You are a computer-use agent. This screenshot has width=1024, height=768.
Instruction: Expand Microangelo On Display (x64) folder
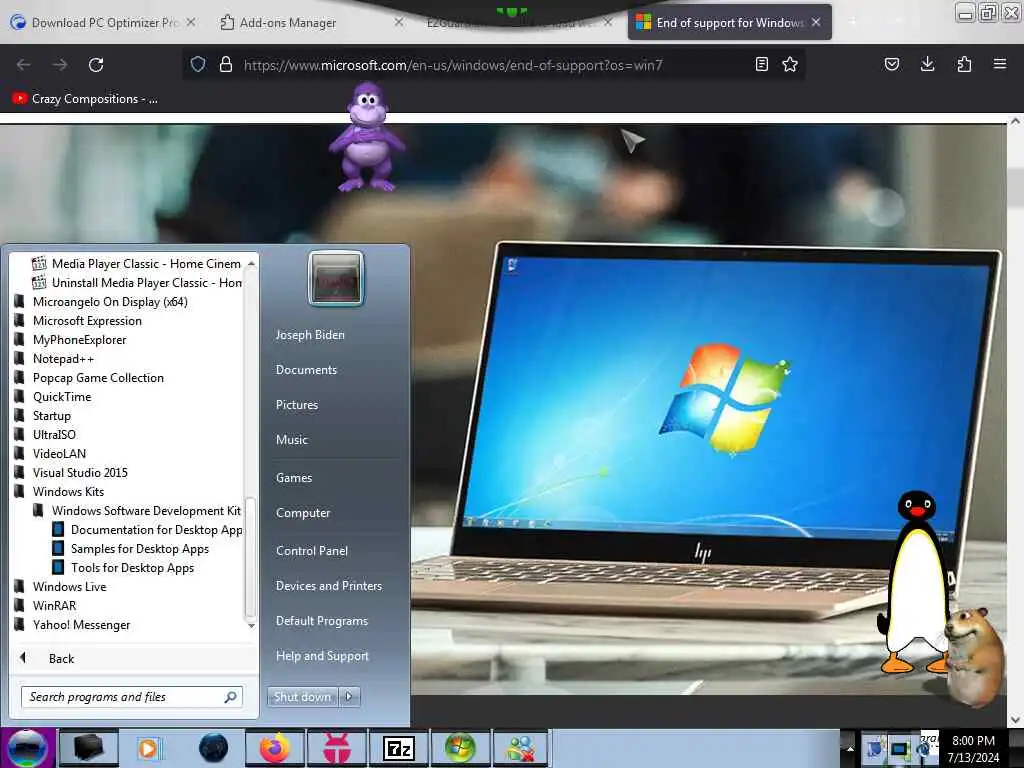click(x=101, y=302)
